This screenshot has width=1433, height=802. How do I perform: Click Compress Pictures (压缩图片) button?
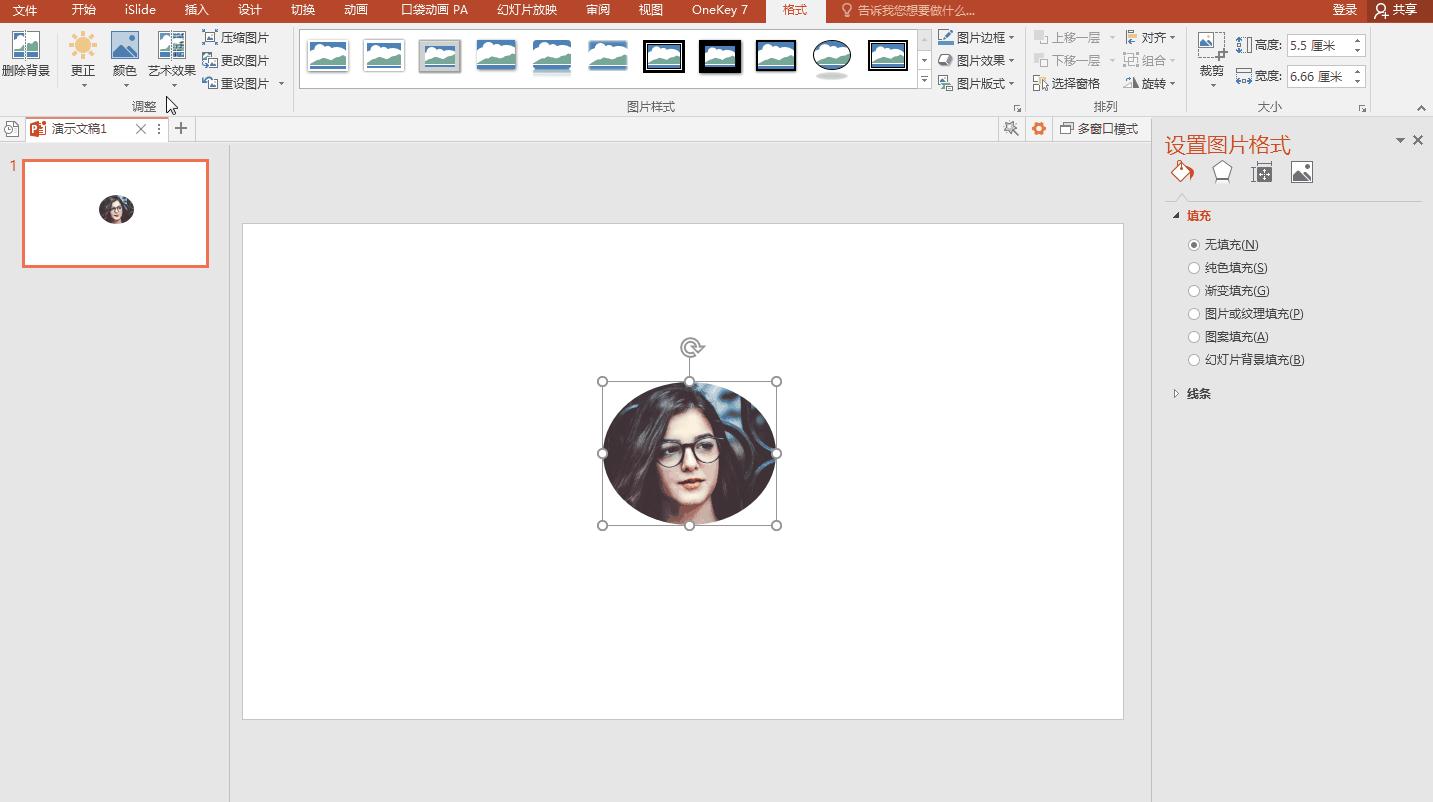coord(236,37)
